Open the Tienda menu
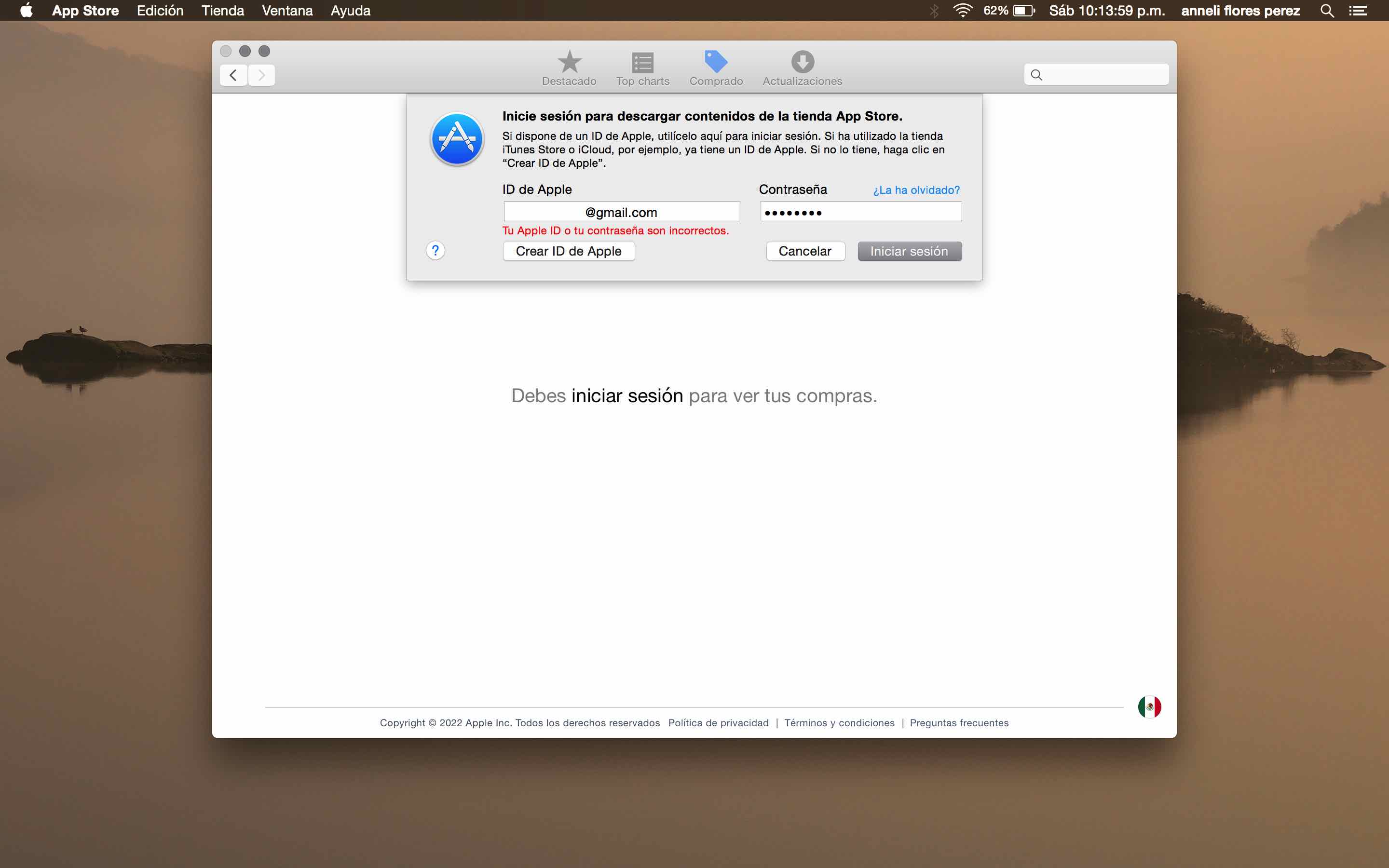This screenshot has width=1389, height=868. tap(223, 11)
